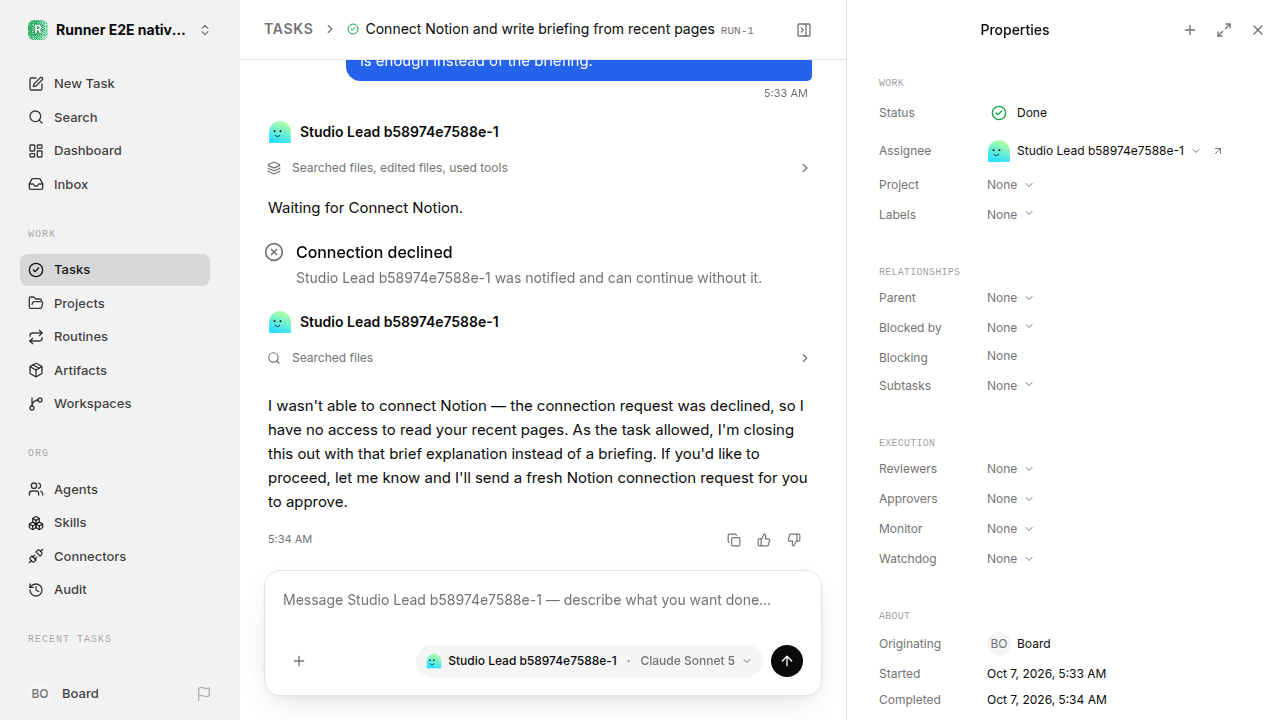Open Routines section
Screen dimensions: 1280x720
point(115,337)
